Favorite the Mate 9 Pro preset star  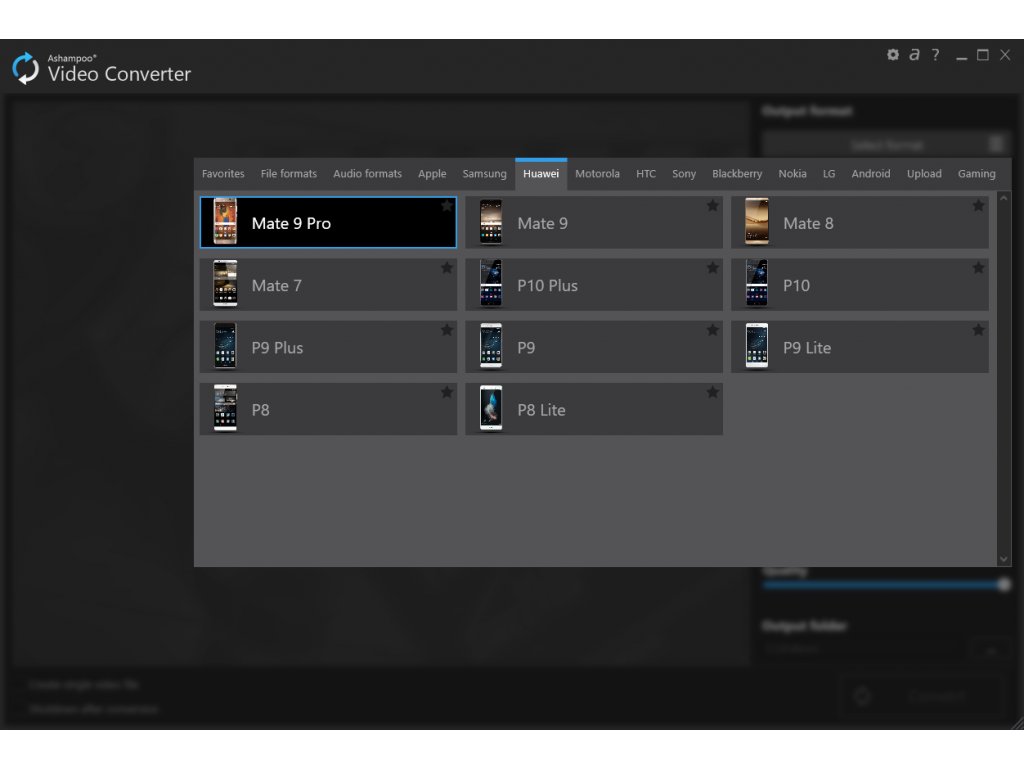coord(447,206)
